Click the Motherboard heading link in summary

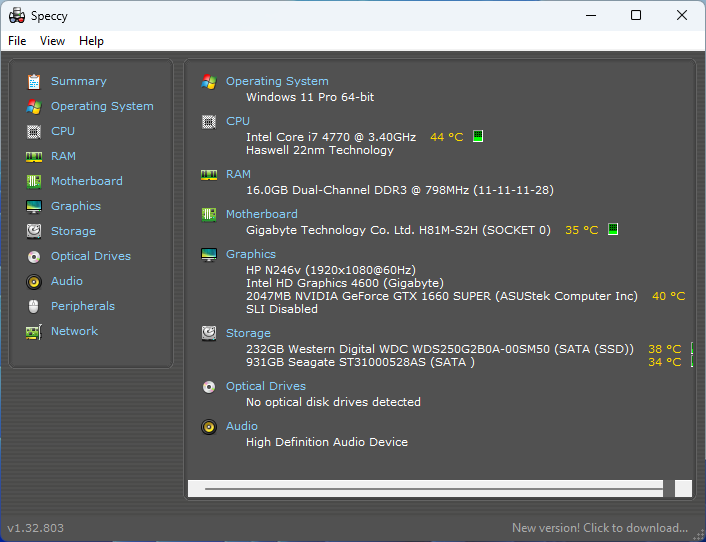click(262, 214)
